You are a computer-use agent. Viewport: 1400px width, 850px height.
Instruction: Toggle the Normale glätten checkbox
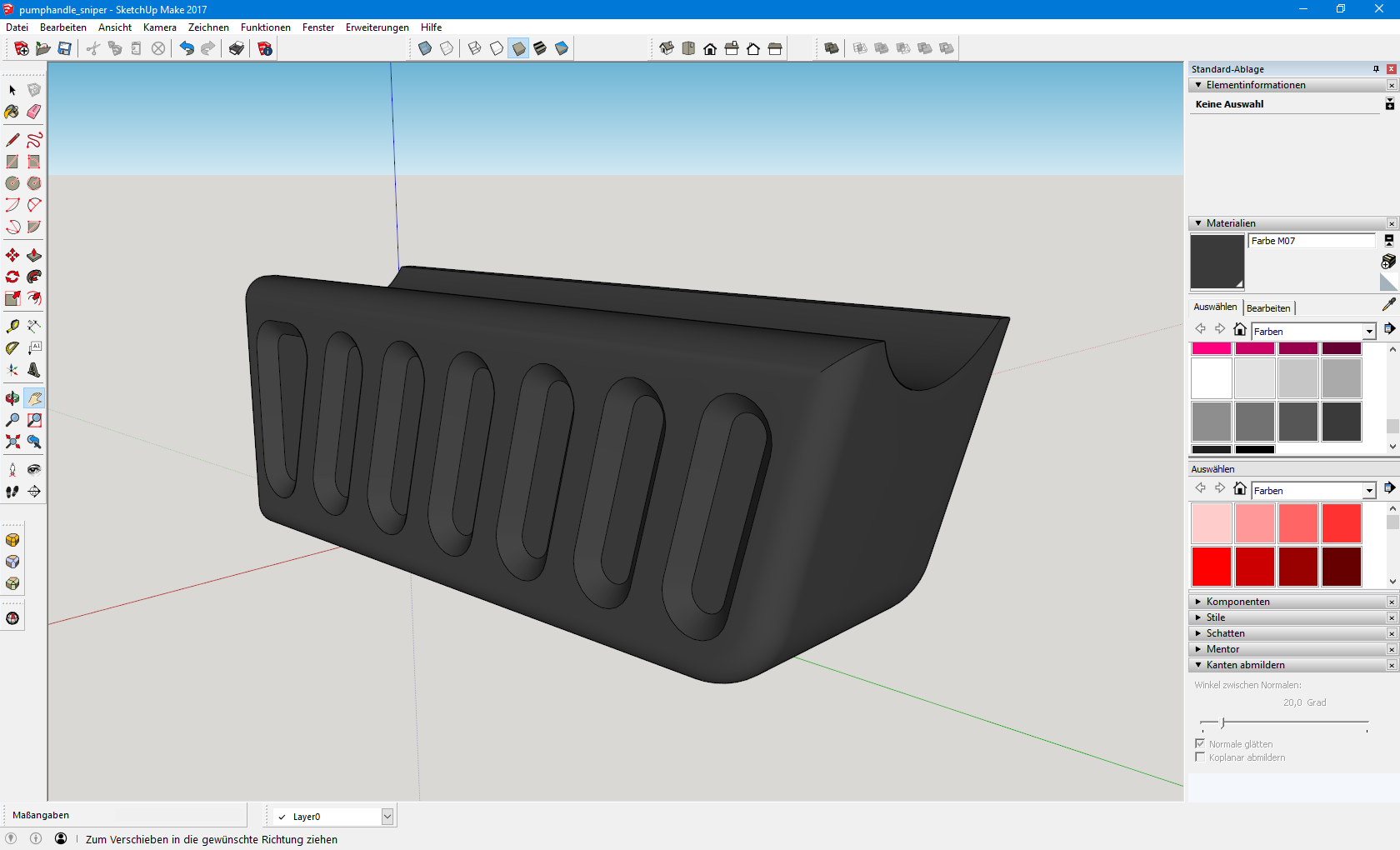(1200, 743)
